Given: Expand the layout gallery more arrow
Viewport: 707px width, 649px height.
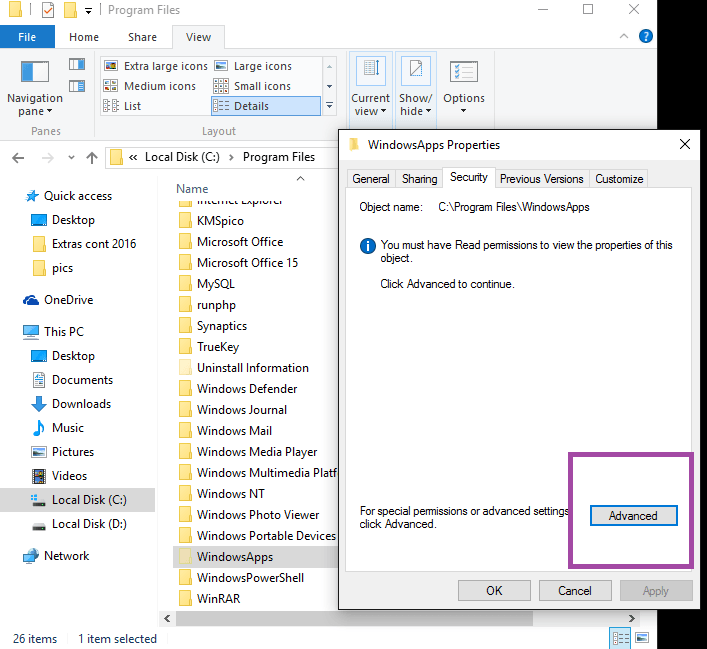Looking at the screenshot, I should point(330,106).
